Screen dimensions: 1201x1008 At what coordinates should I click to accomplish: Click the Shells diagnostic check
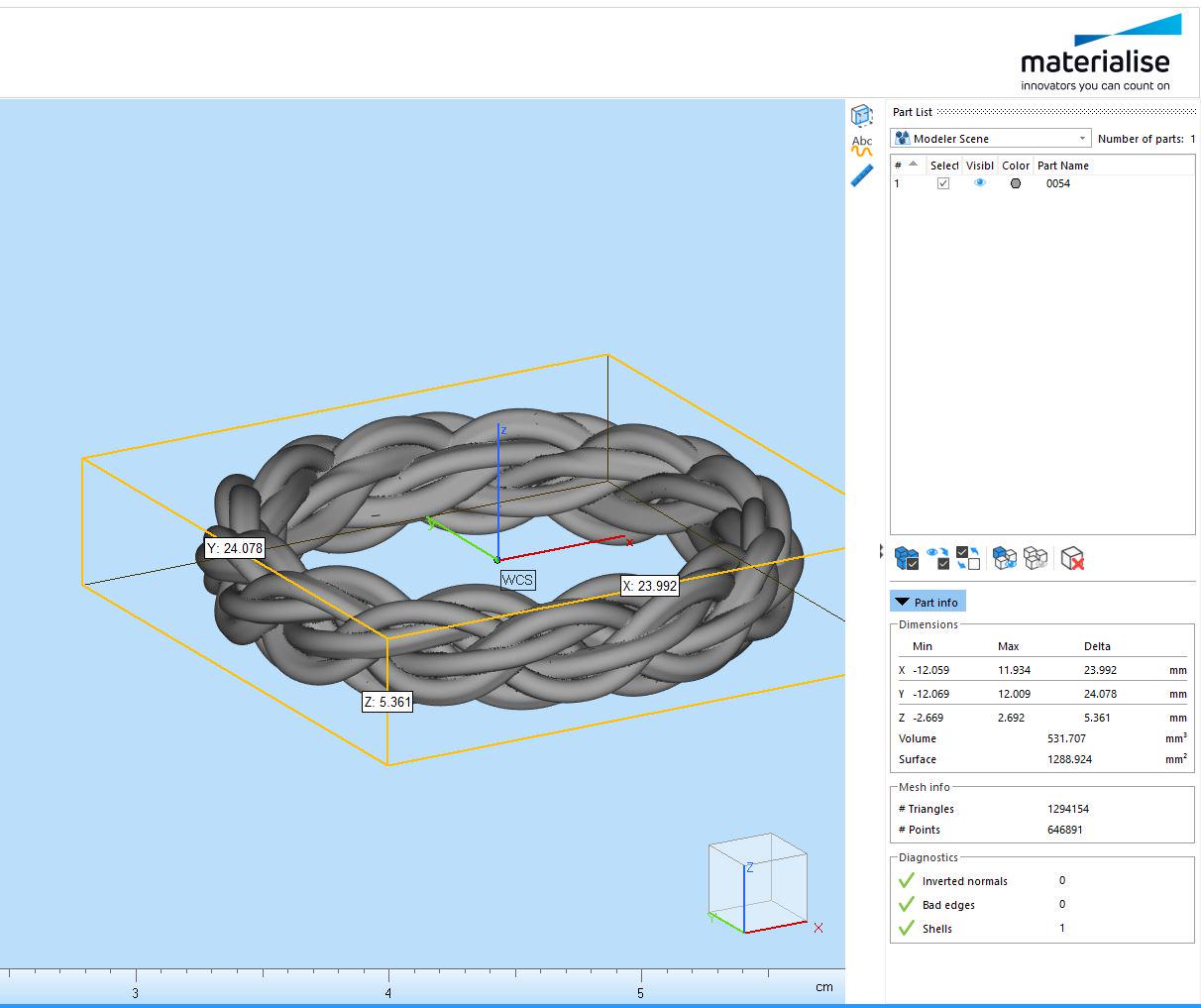(x=906, y=928)
